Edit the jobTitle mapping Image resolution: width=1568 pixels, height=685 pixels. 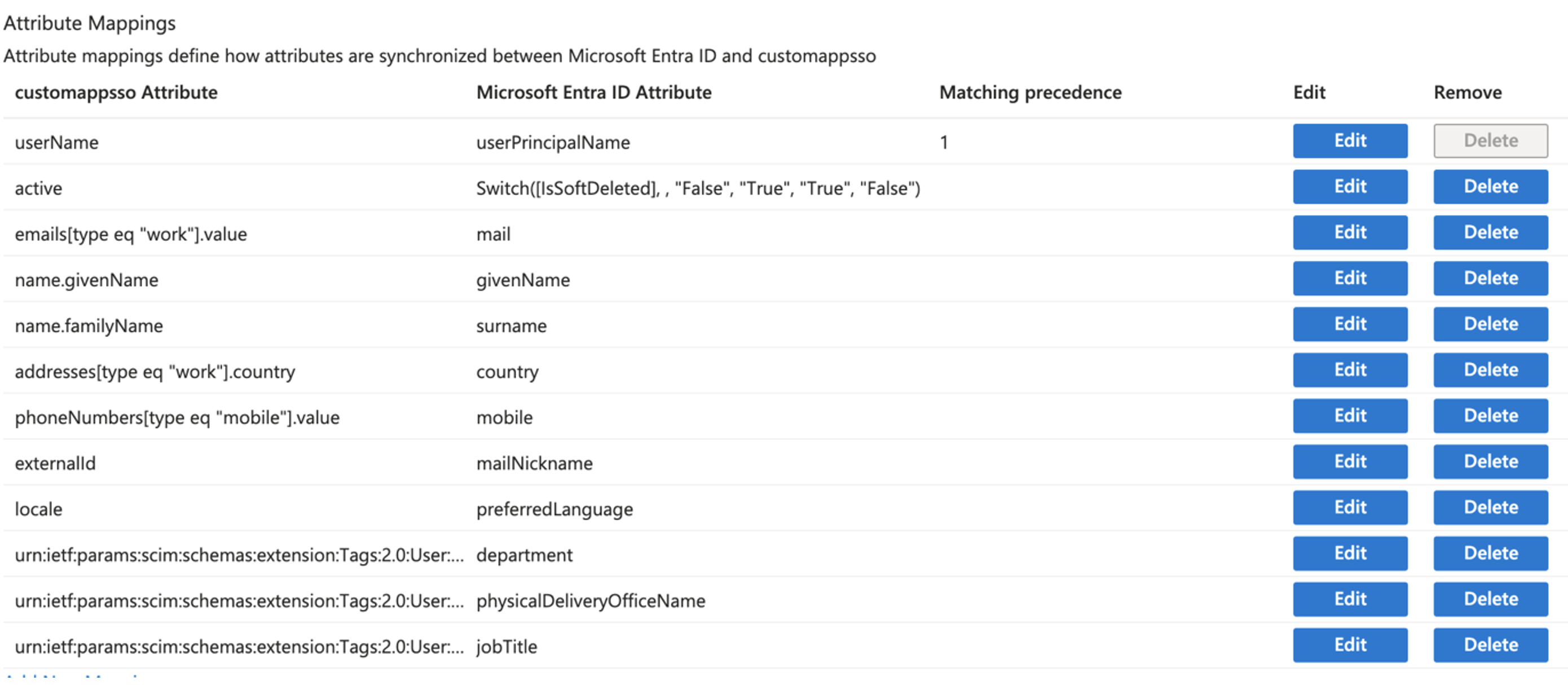[x=1350, y=645]
